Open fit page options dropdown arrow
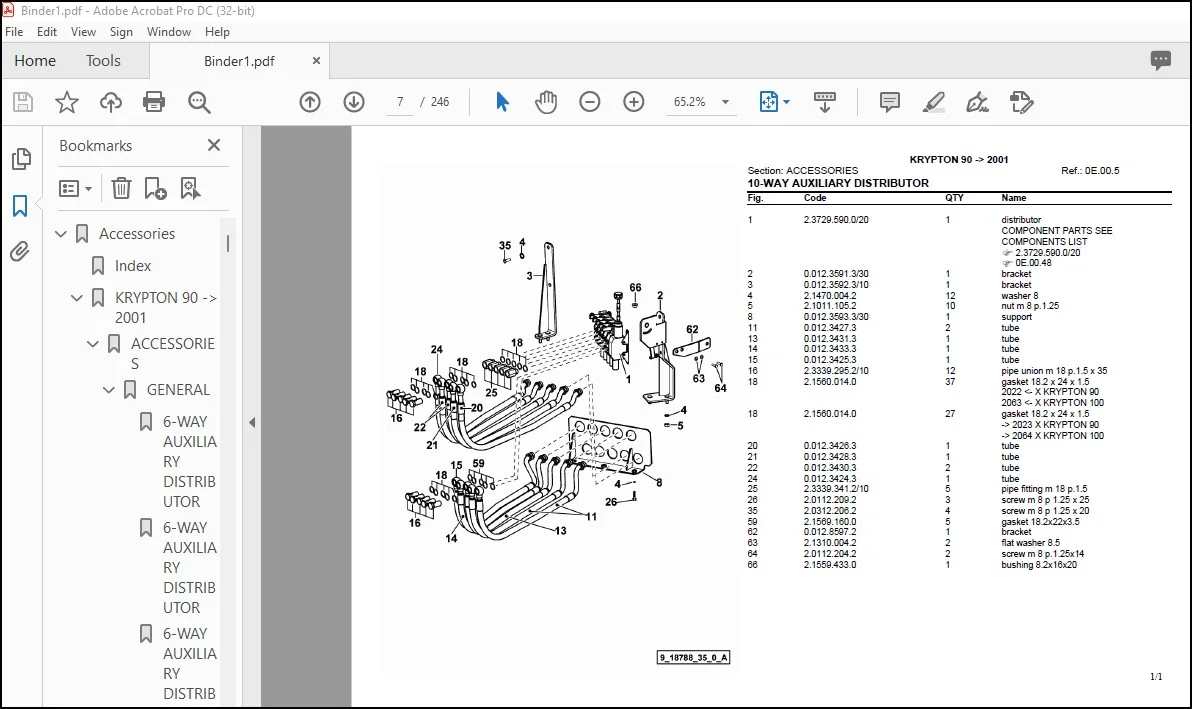The width and height of the screenshot is (1192, 709). click(786, 102)
